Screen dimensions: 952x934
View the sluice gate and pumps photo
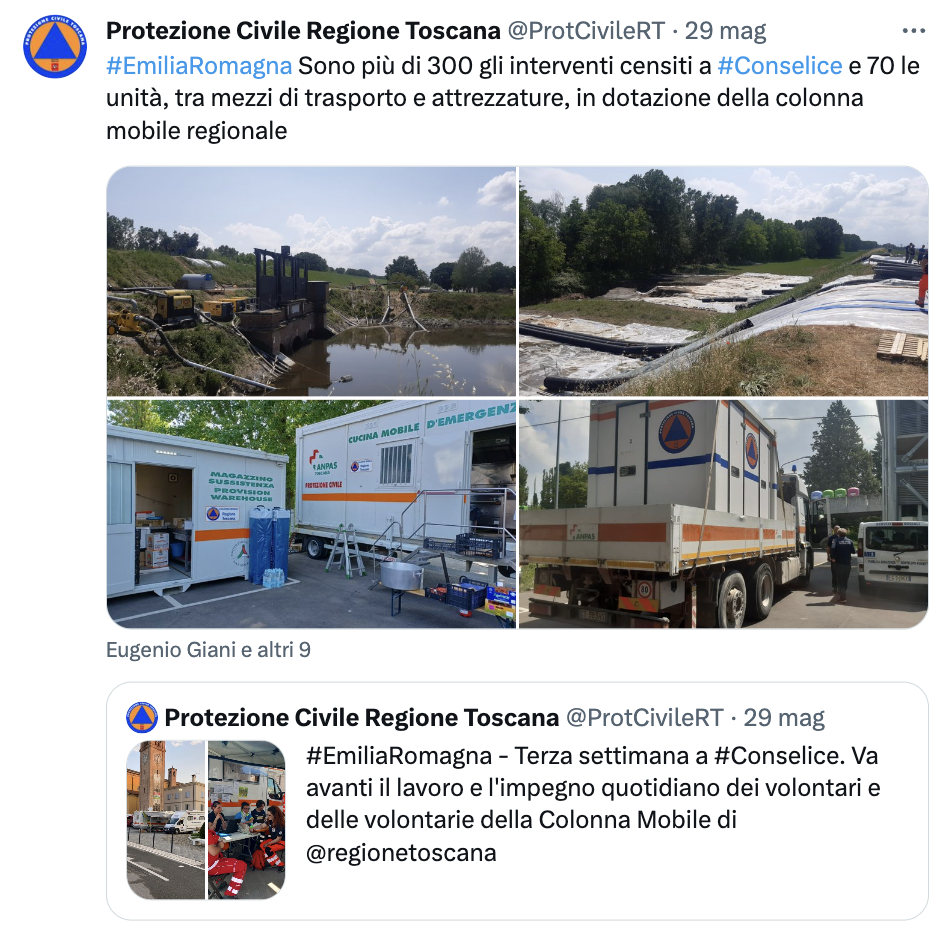click(311, 282)
